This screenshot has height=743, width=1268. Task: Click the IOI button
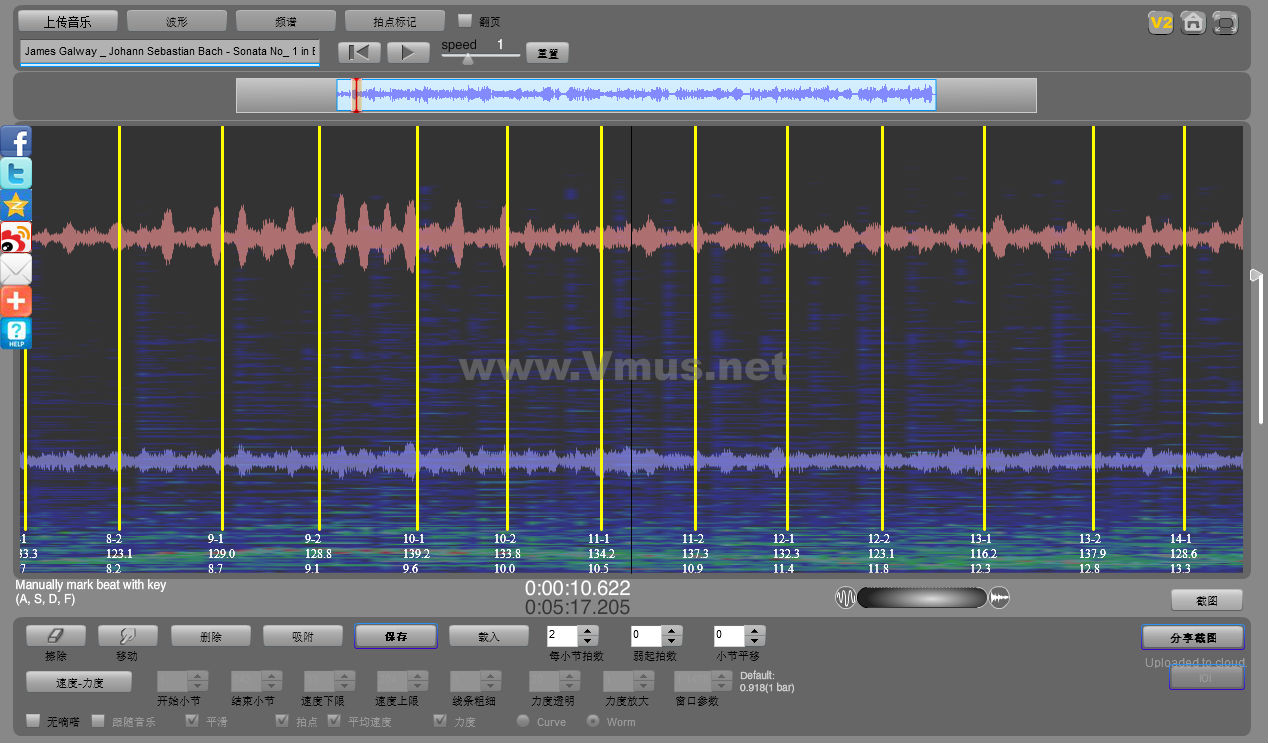point(1206,678)
